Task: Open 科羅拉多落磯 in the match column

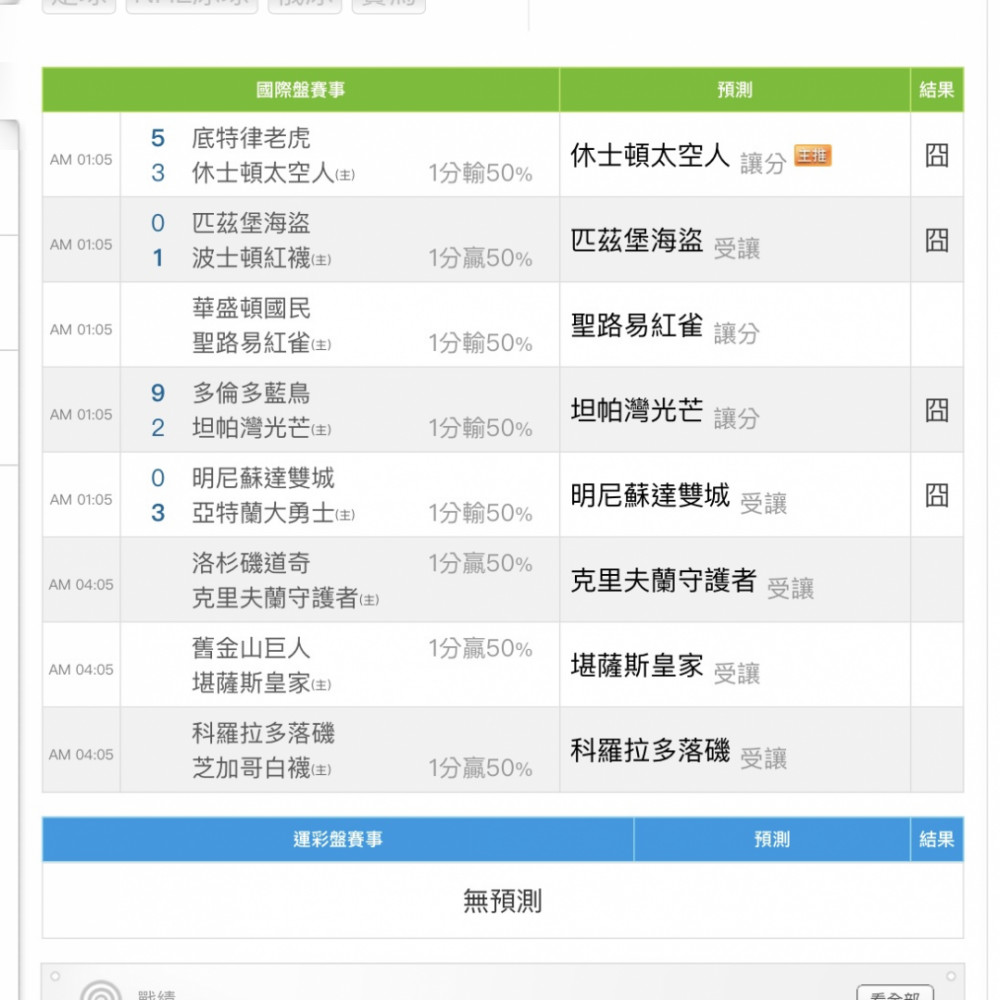Action: [x=263, y=733]
